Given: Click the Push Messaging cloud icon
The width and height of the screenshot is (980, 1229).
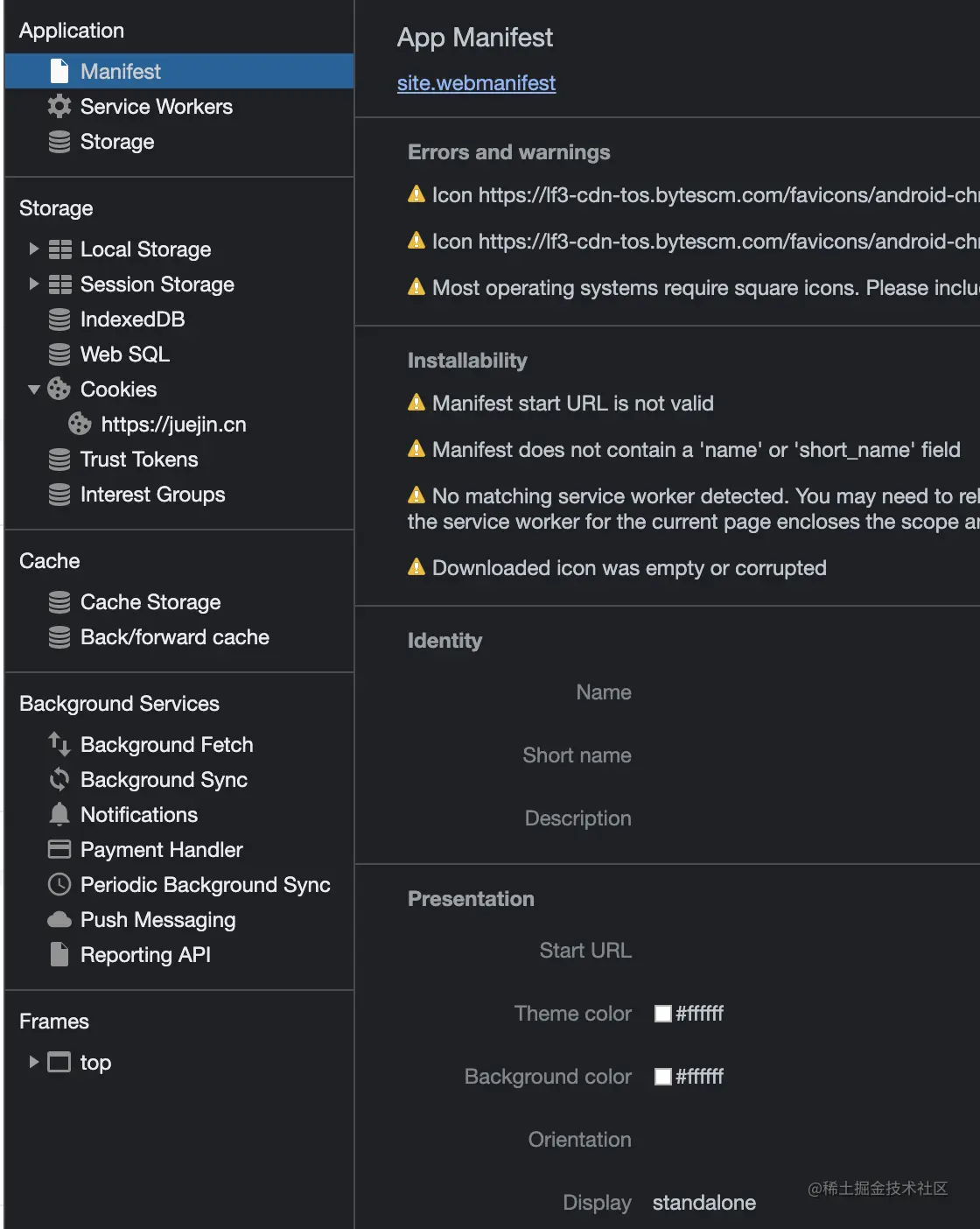Looking at the screenshot, I should (59, 920).
